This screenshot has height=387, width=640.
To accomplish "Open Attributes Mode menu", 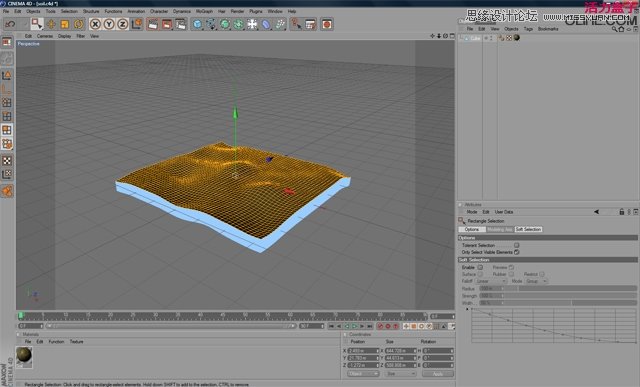I will 471,212.
